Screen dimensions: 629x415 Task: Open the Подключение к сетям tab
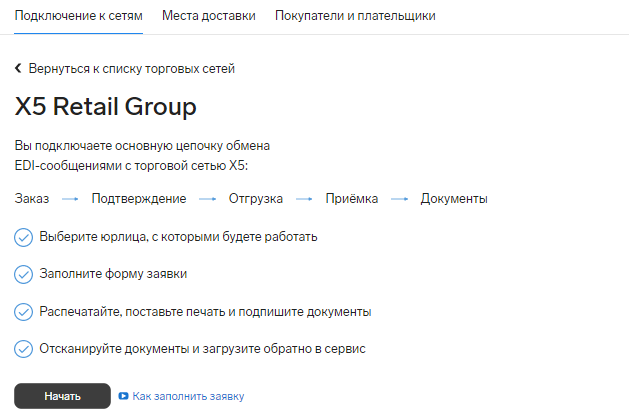click(79, 16)
